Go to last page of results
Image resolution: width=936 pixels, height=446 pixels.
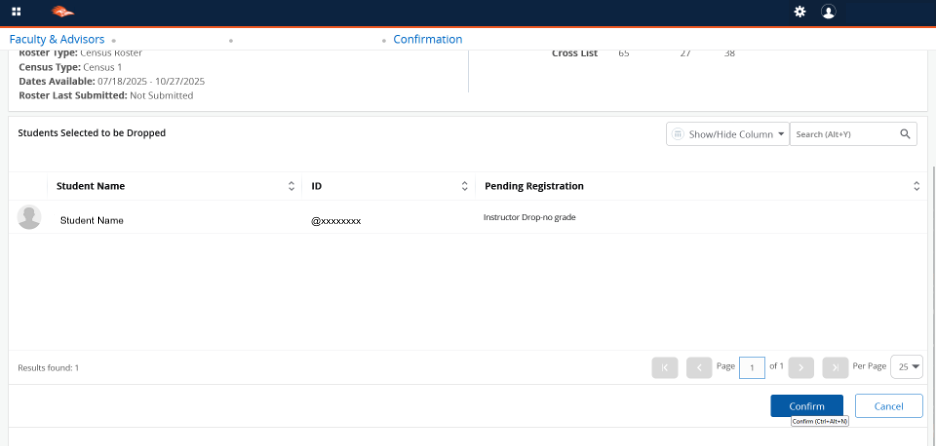835,367
